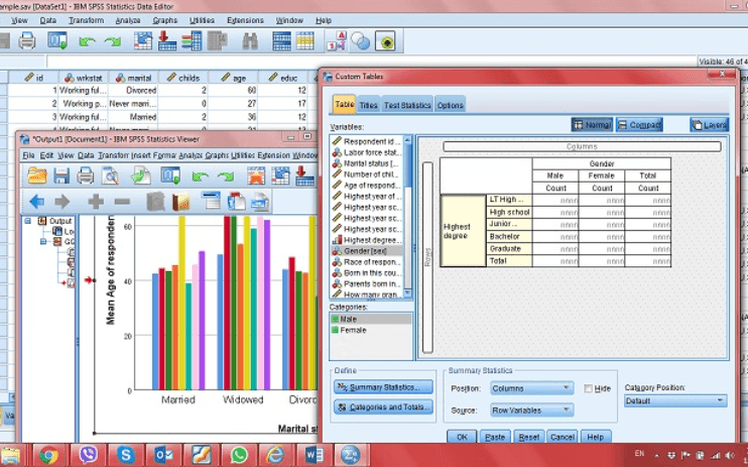This screenshot has width=748, height=467.
Task: Select the Highest degree row header in preview
Action: pos(463,231)
